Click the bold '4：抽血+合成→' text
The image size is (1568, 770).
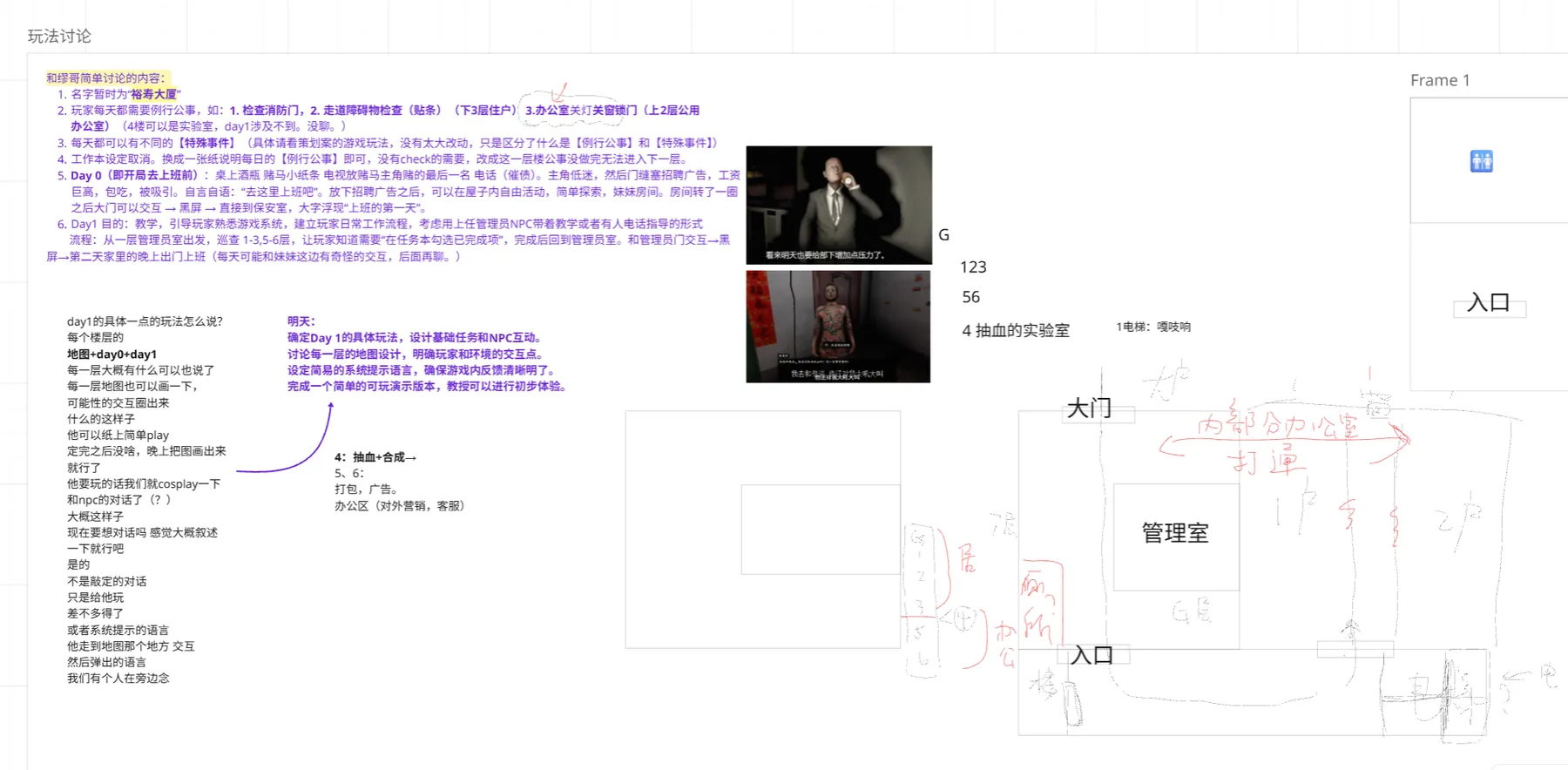(x=375, y=457)
